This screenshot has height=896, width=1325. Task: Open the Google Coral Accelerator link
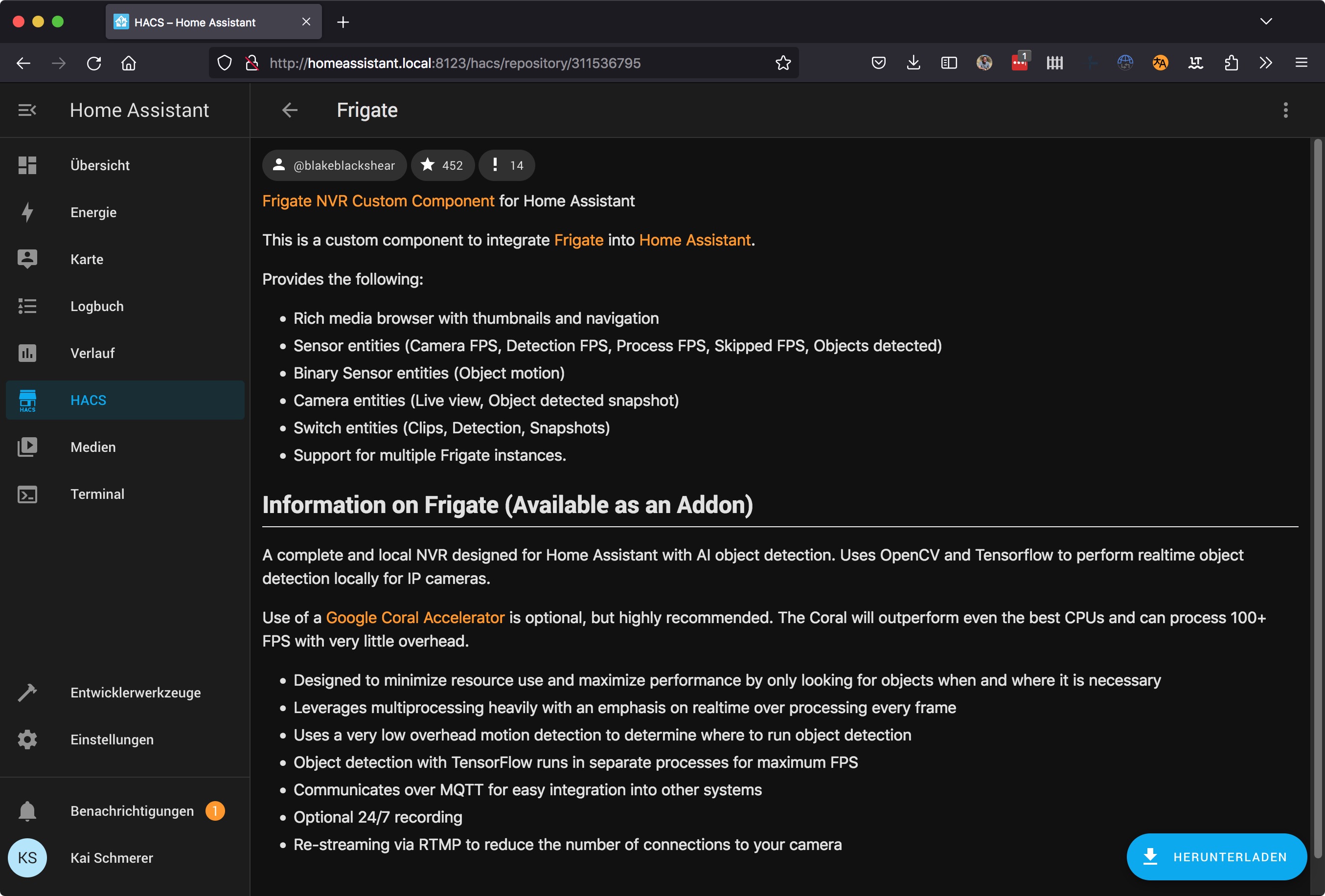click(x=415, y=617)
